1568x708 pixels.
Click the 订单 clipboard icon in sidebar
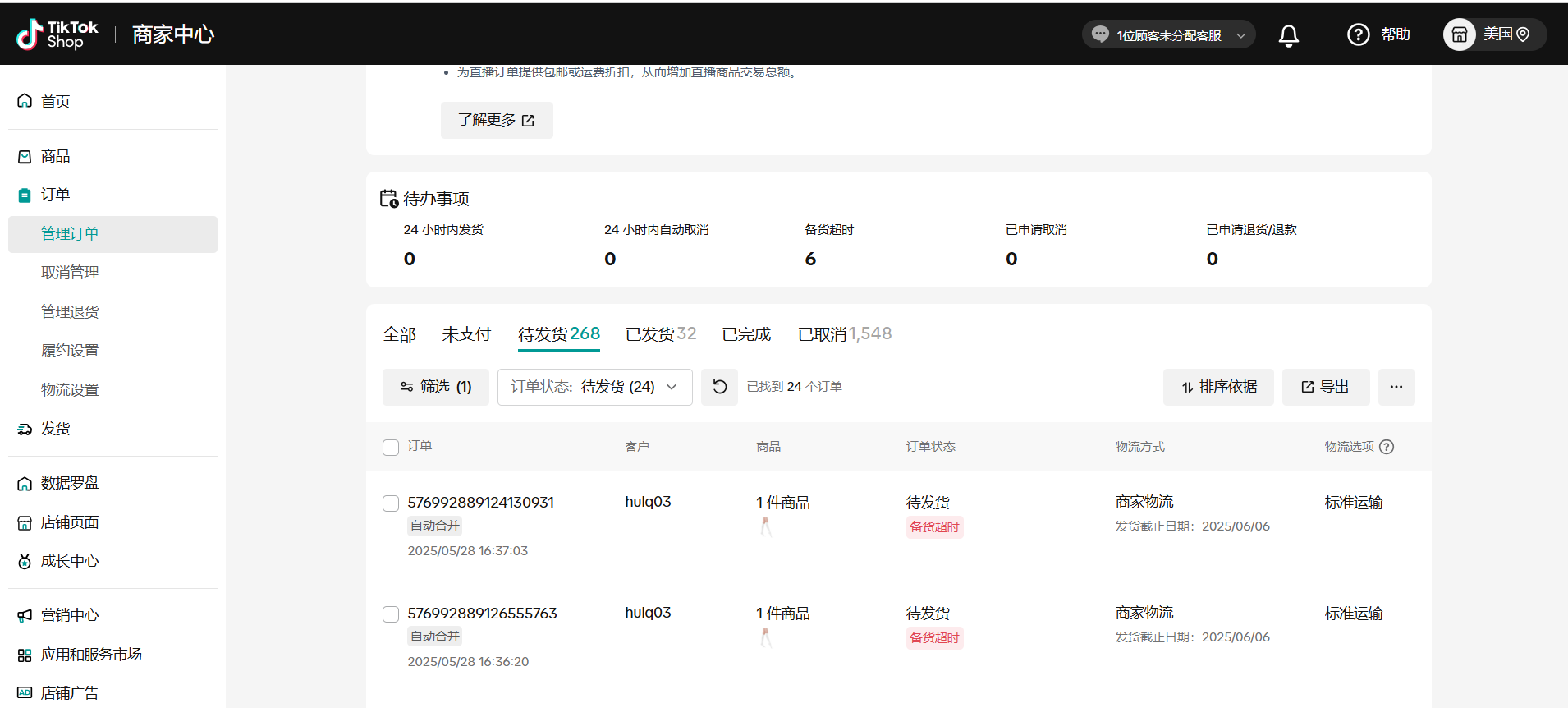pos(25,195)
